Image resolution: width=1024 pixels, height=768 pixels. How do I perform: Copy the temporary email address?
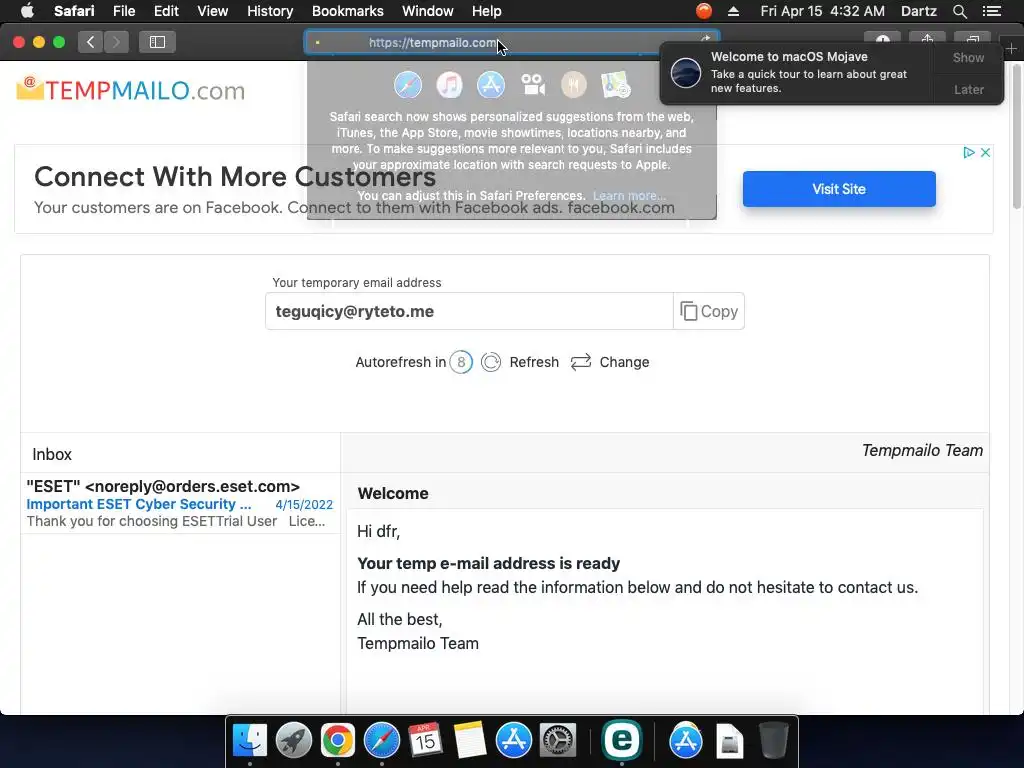(x=709, y=311)
